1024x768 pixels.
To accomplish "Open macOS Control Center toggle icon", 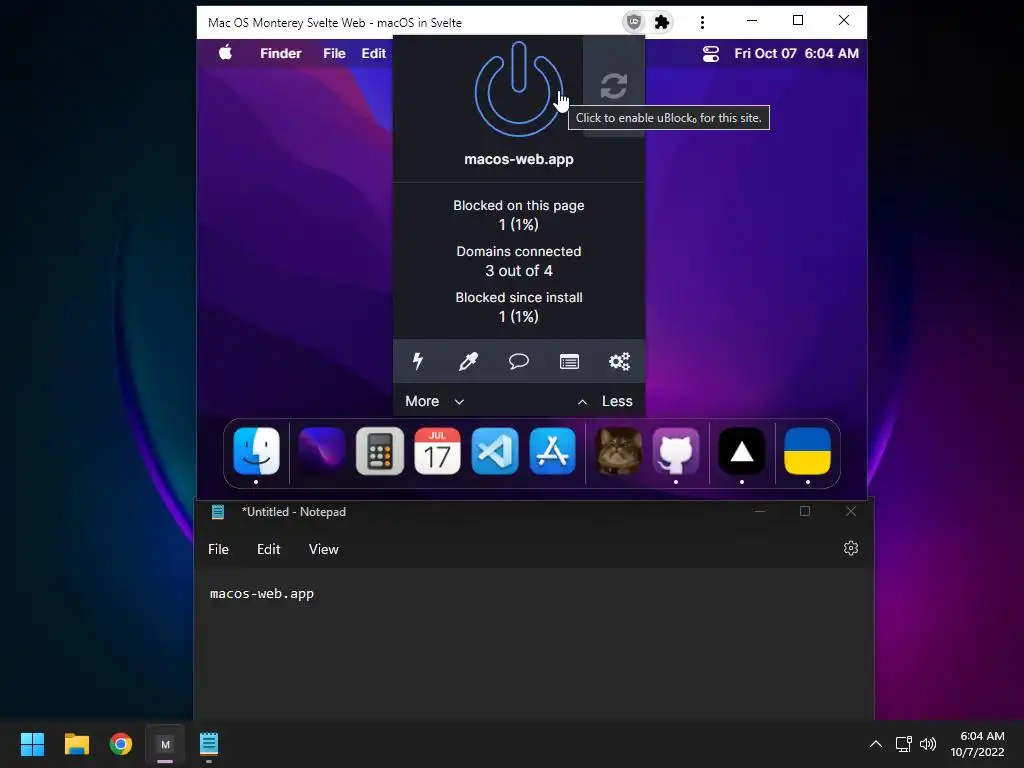I will coord(711,54).
